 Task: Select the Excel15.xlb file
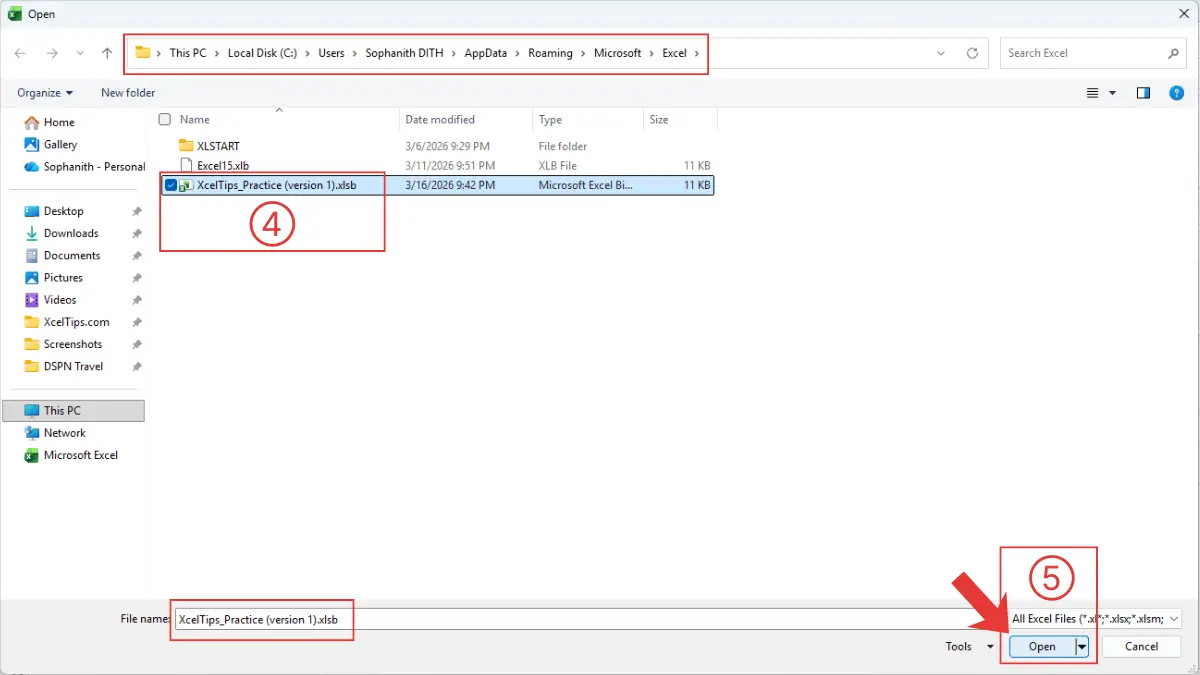(222, 165)
